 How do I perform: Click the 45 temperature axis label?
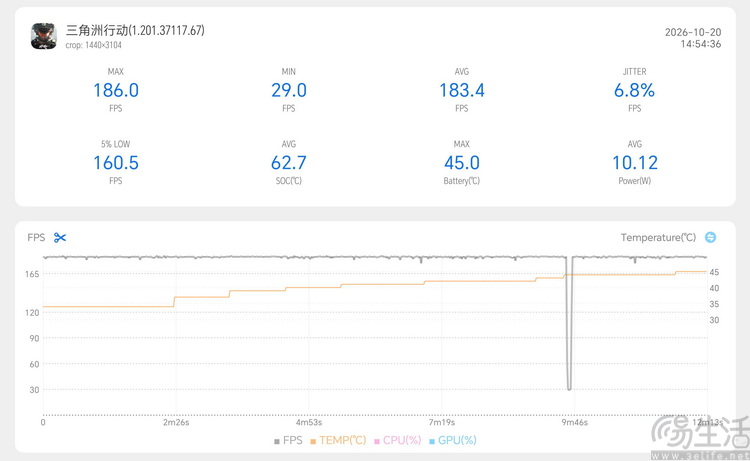tap(714, 272)
